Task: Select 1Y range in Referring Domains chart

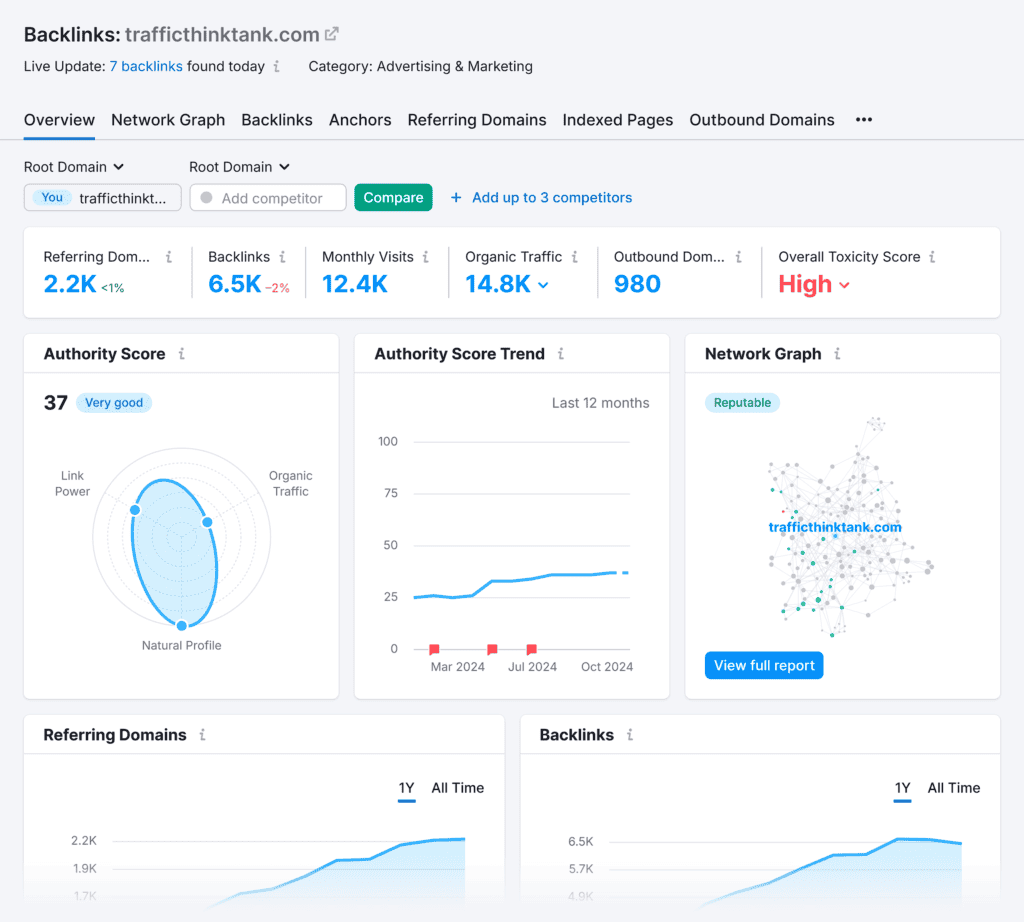Action: (406, 788)
